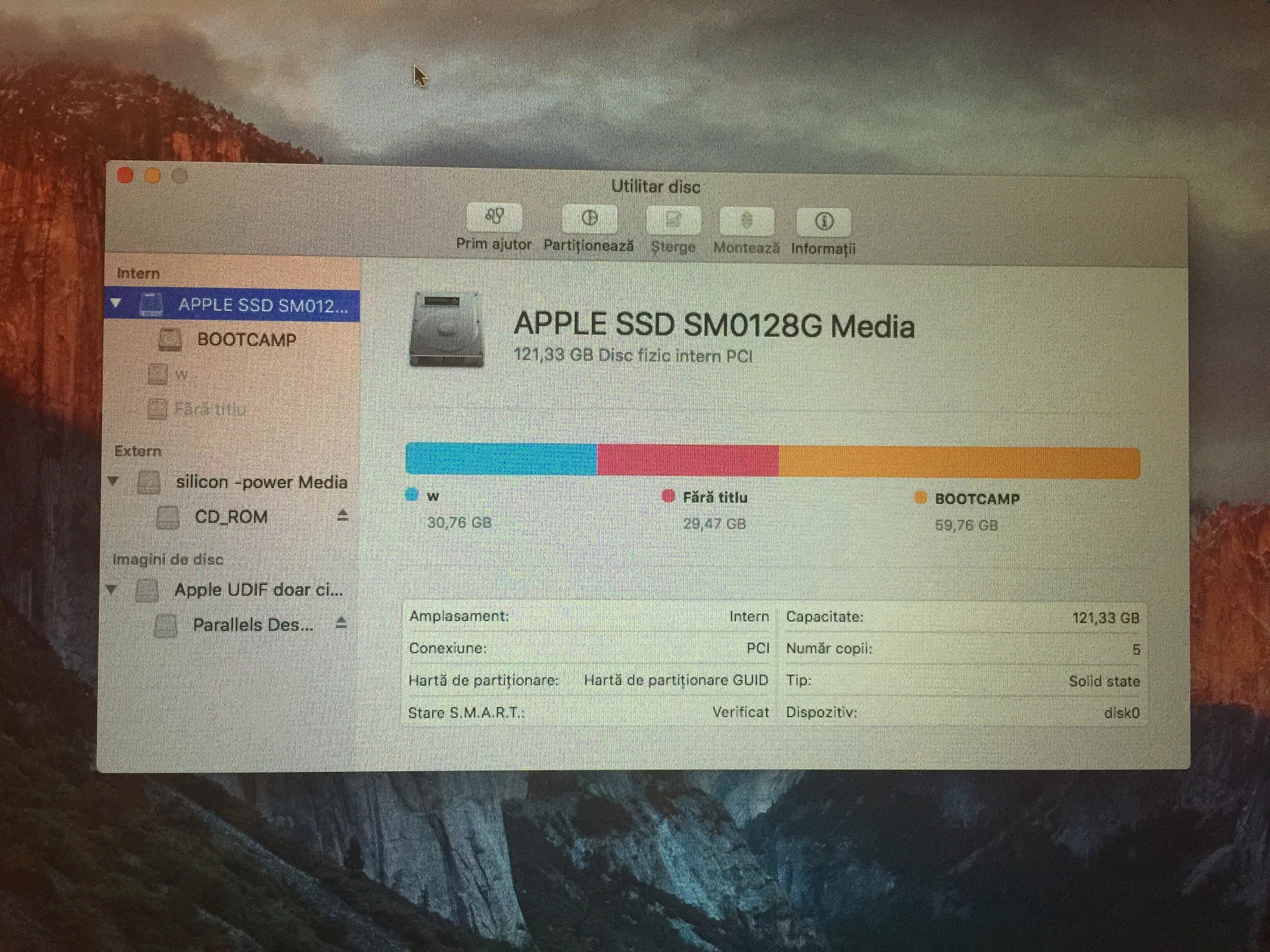1270x952 pixels.
Task: Click the orange BOOTCAMP legend dot
Action: (x=920, y=497)
